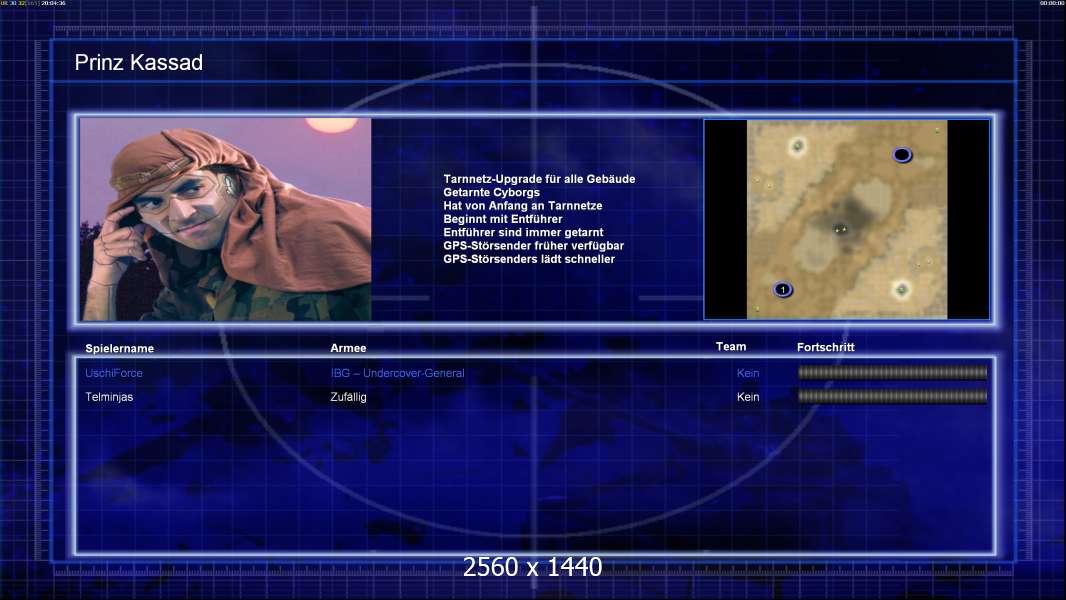
Task: Select the Spielername column header
Action: pos(120,349)
